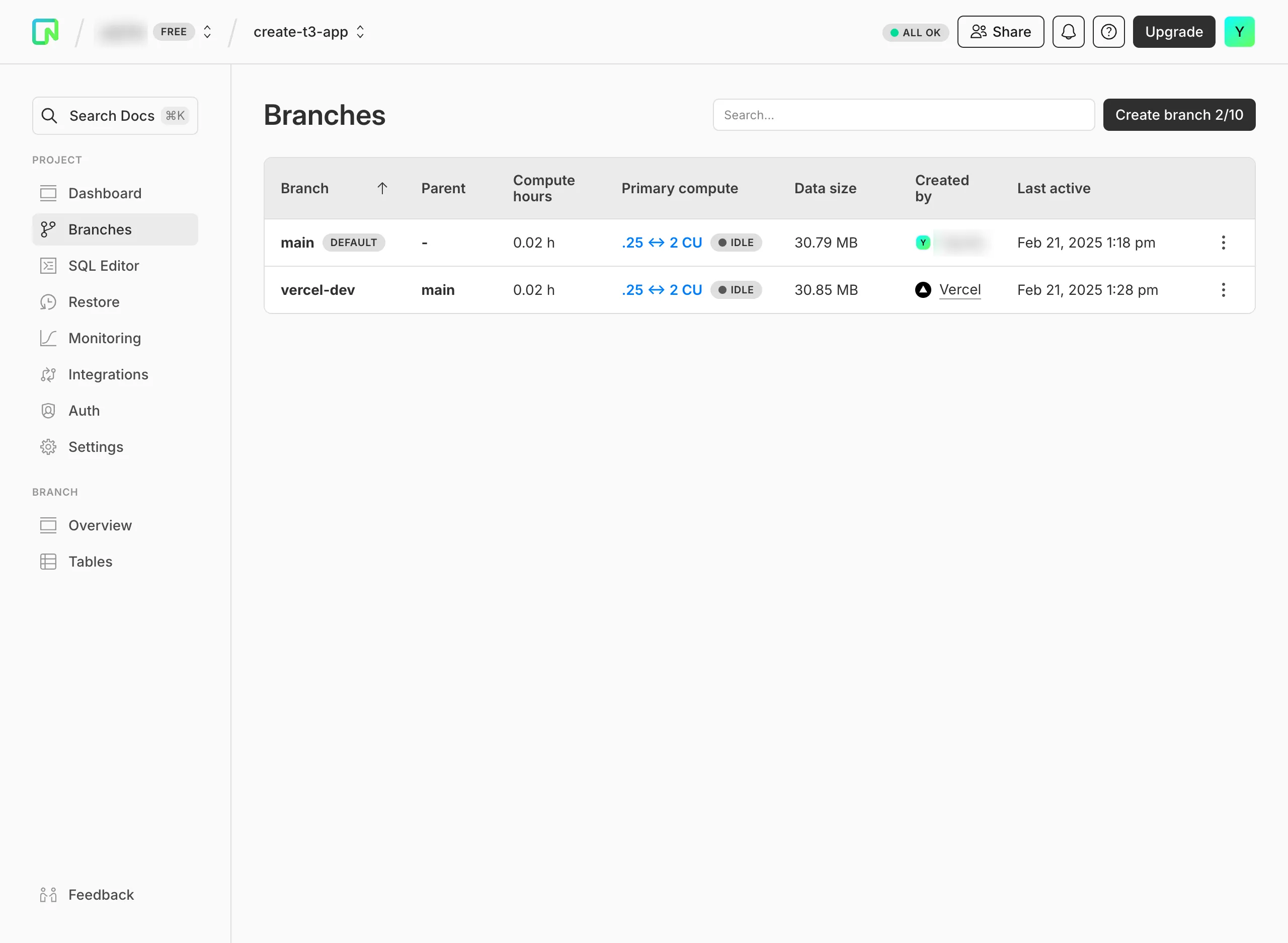Click the Overview sidebar icon
The width and height of the screenshot is (1288, 943).
point(48,525)
